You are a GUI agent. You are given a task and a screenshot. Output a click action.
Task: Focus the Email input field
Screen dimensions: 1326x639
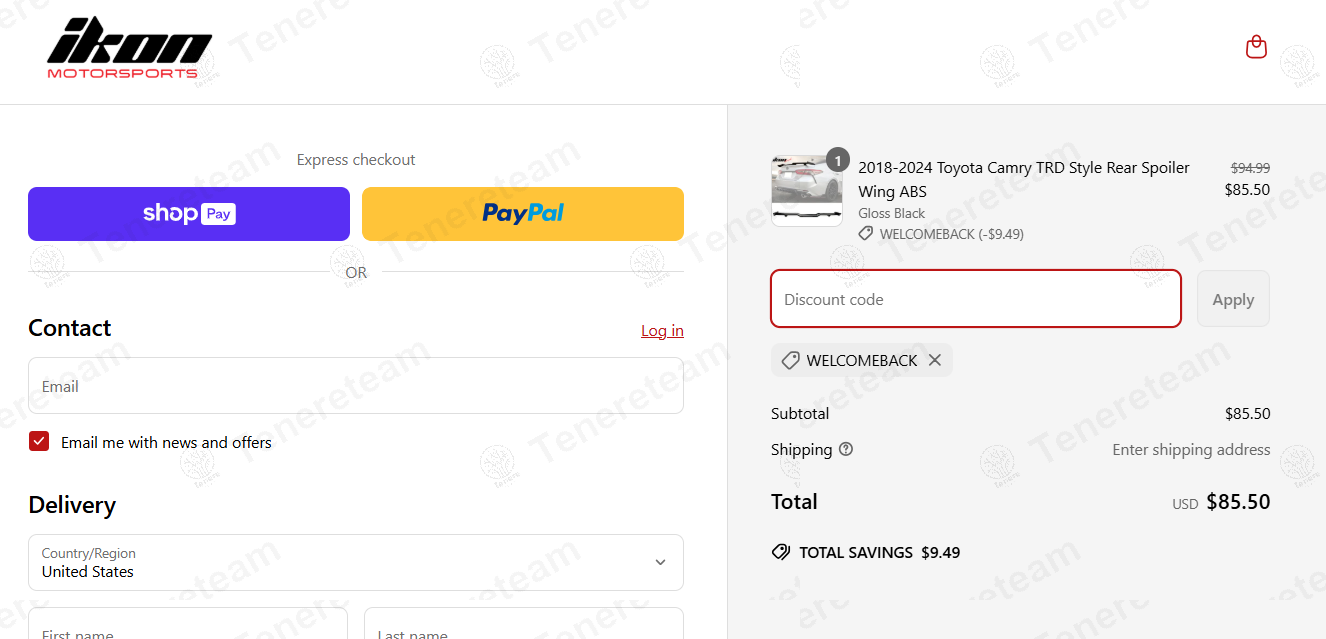pyautogui.click(x=355, y=386)
